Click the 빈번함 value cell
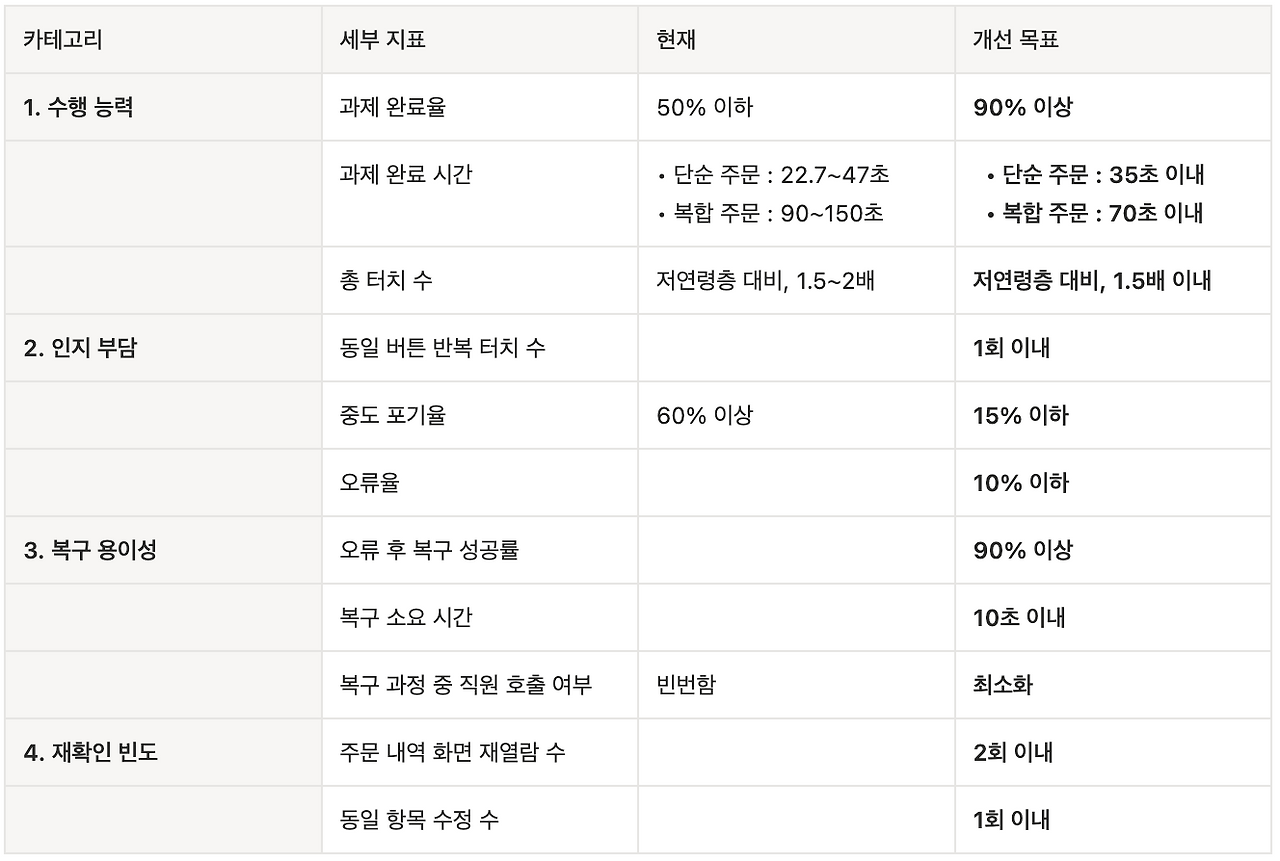Image resolution: width=1280 pixels, height=861 pixels. (x=797, y=685)
